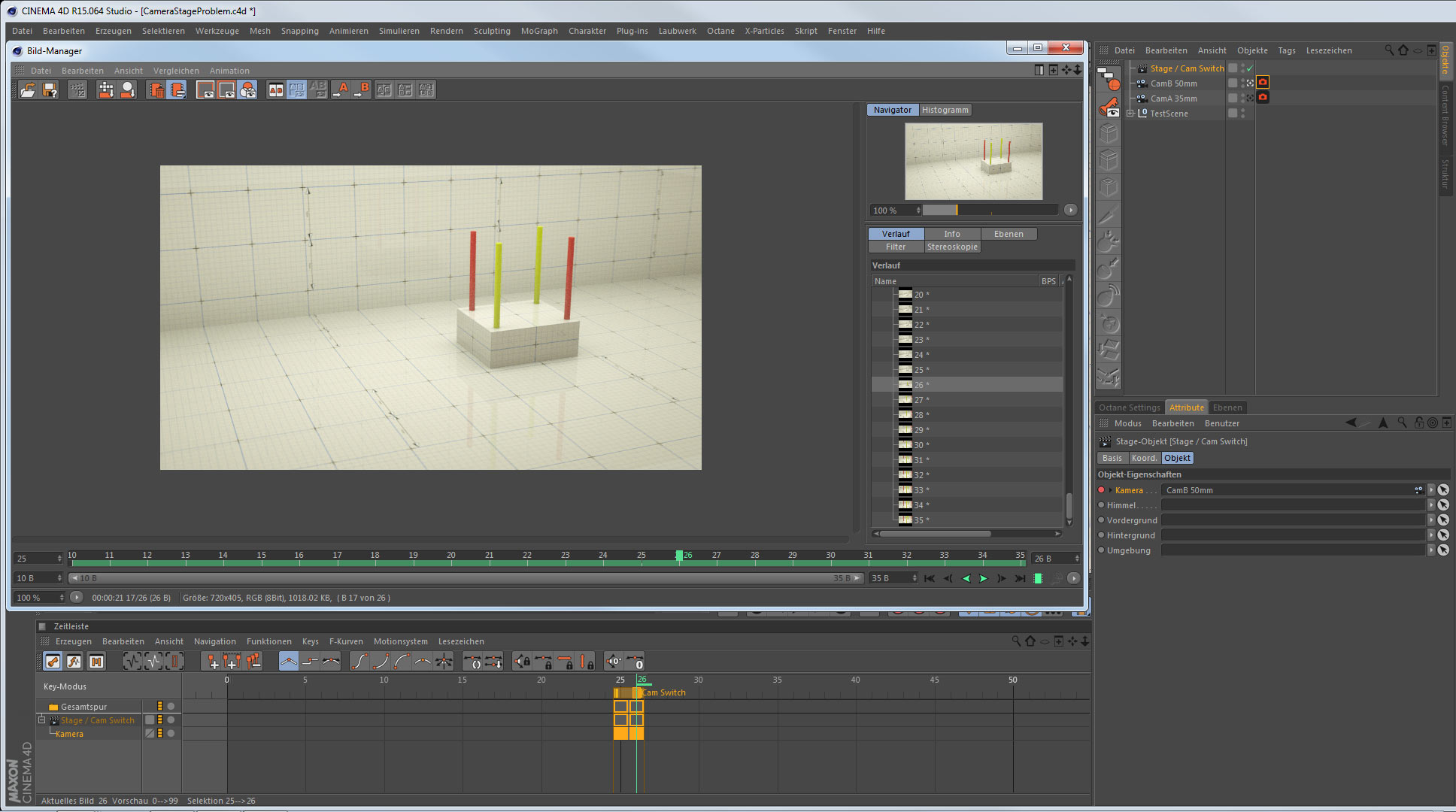Screen dimensions: 1456x812
Task: Play animation forward in Bild-Manager
Action: (x=984, y=578)
